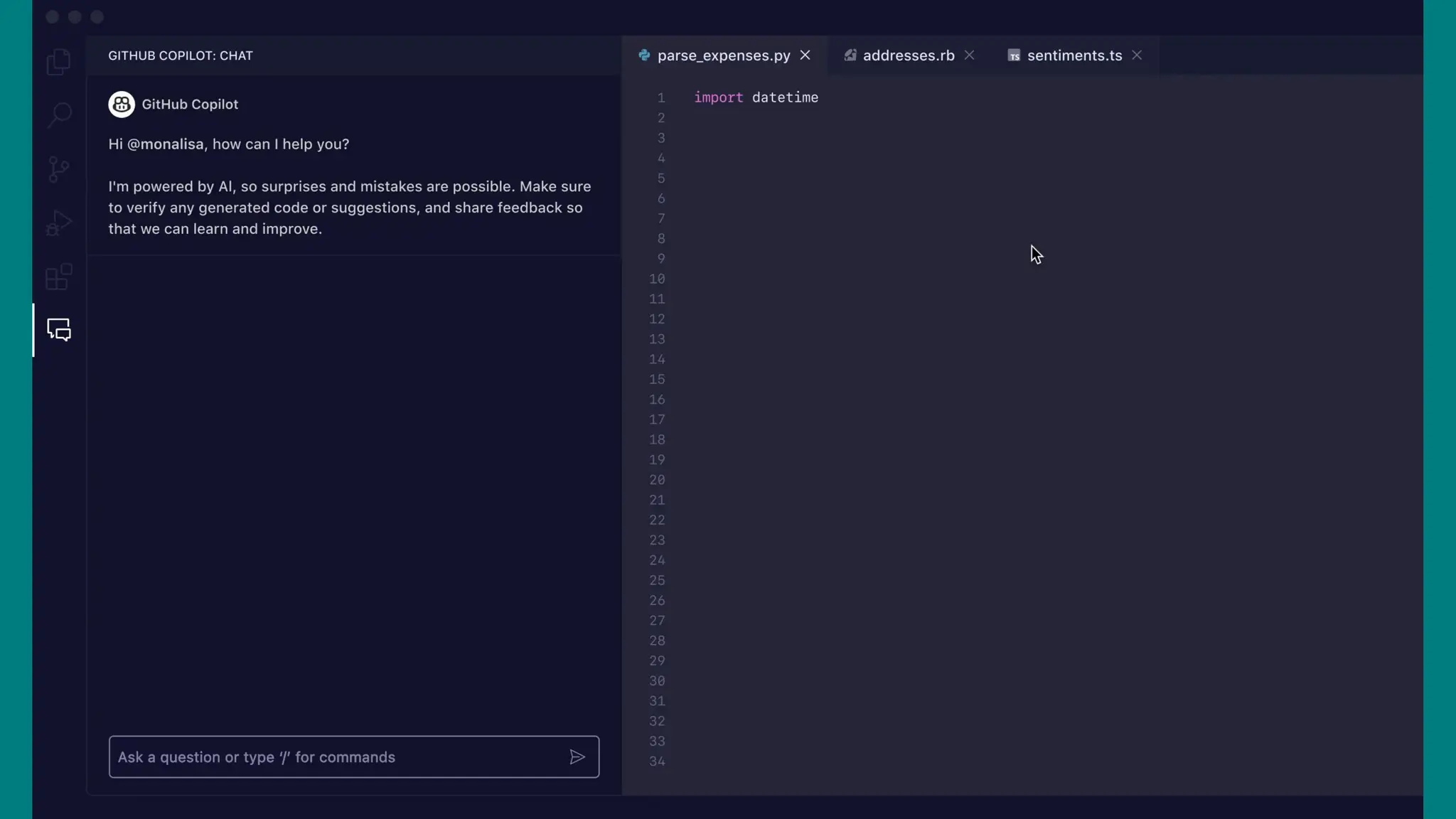The image size is (1456, 819).
Task: Click the @monalisa mention in chat
Action: pos(165,144)
